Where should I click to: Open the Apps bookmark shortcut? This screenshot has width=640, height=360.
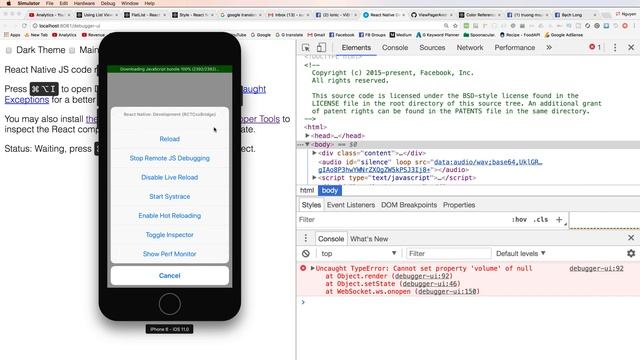coord(12,35)
